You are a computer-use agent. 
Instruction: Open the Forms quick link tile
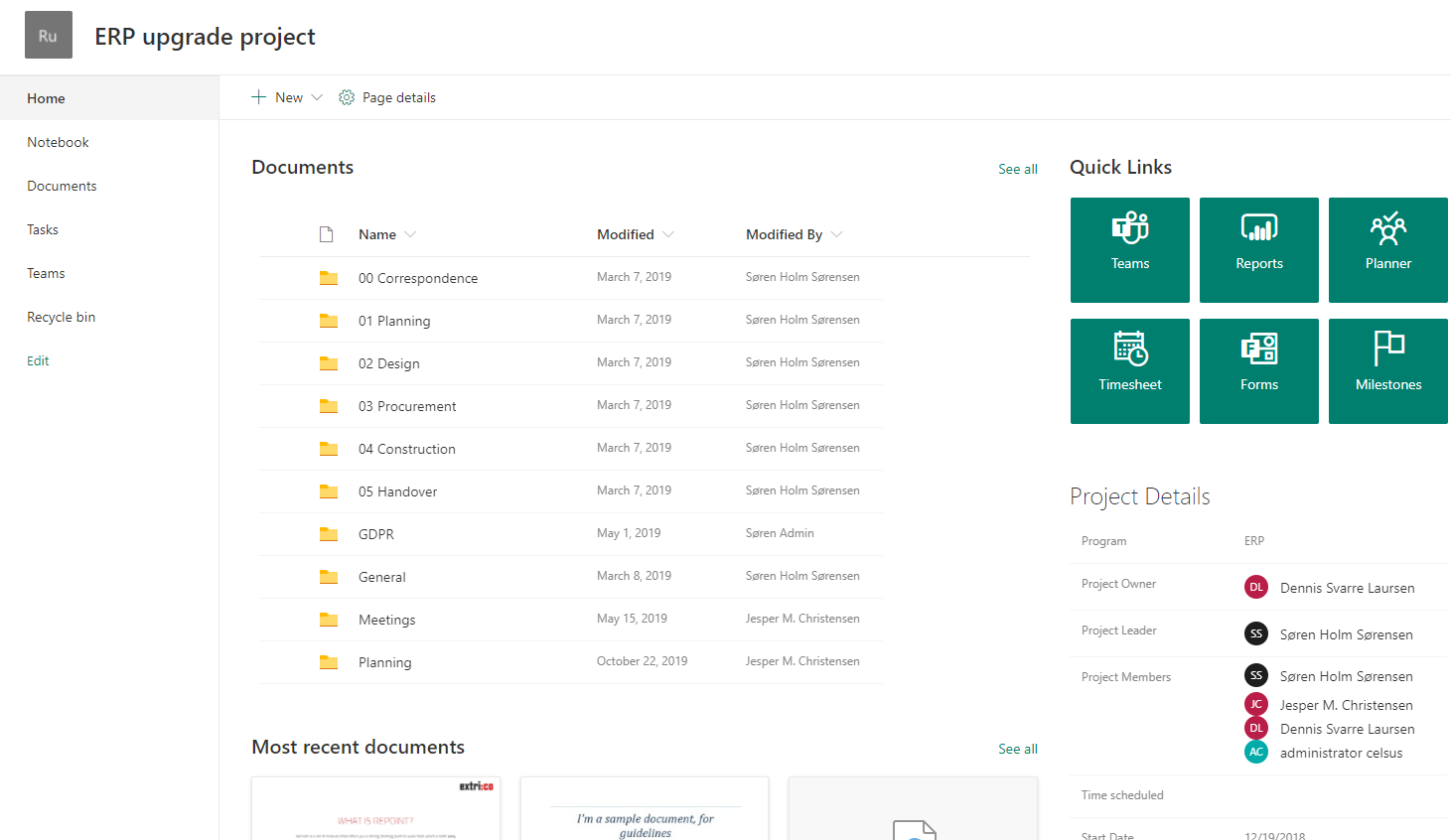1258,370
